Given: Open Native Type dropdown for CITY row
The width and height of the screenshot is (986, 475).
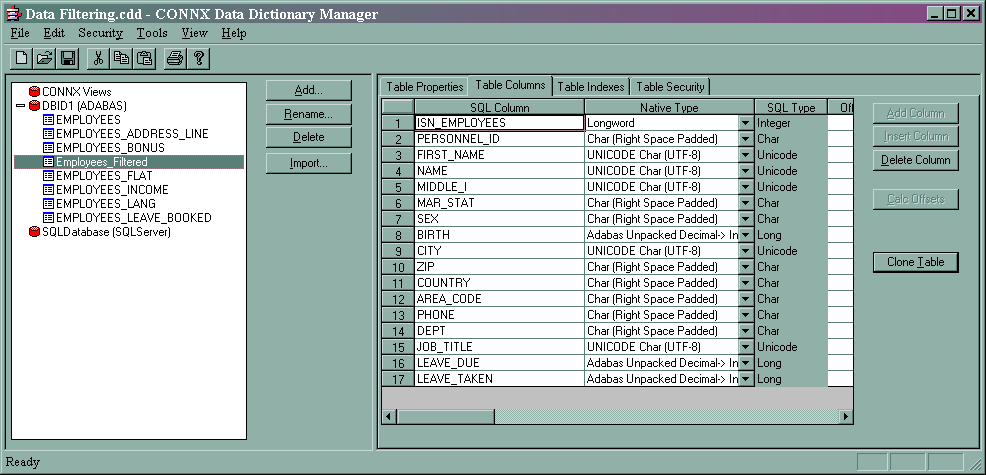Looking at the screenshot, I should (x=746, y=251).
